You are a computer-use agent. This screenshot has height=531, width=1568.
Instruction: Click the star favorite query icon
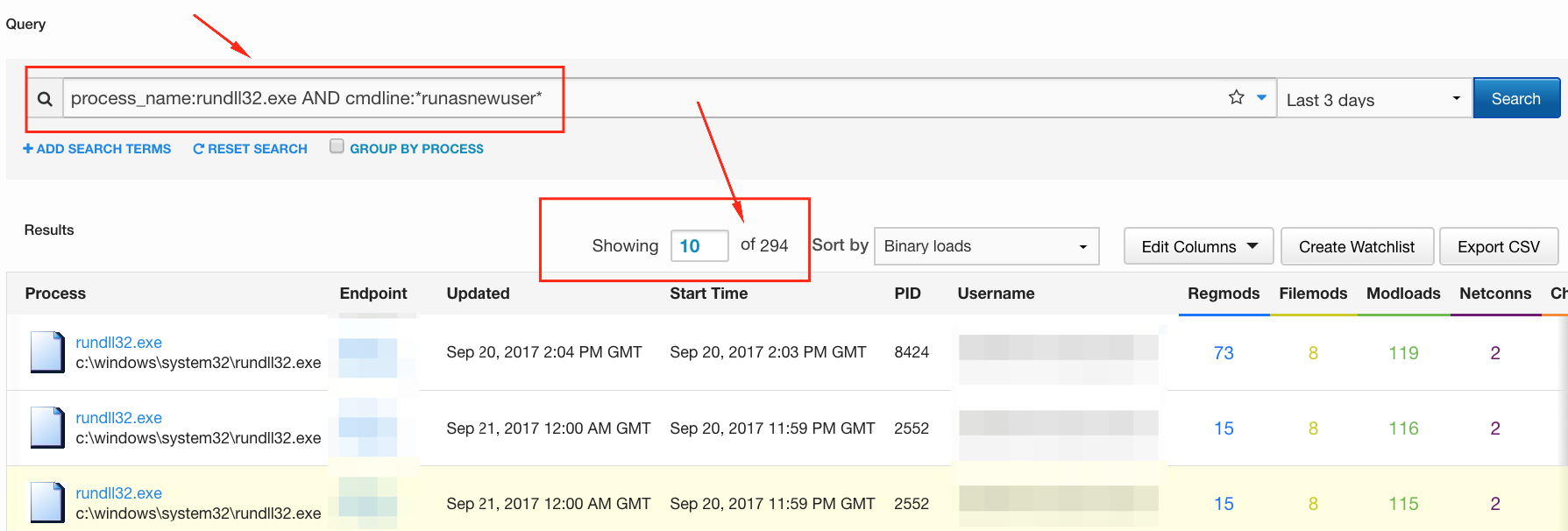click(1236, 97)
